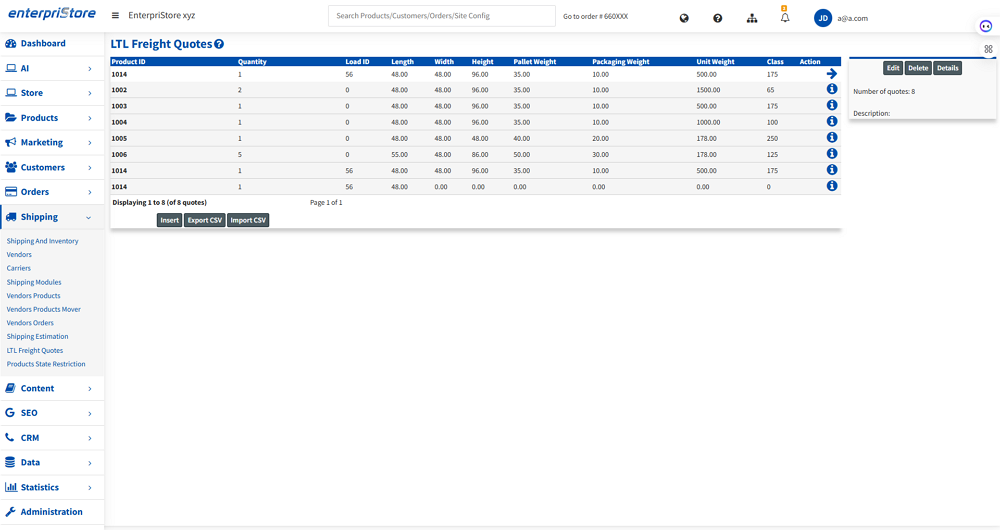Click the hamburger menu icon beside EnterpriStore xyz
Viewport: 1000px width, 530px height.
(115, 16)
